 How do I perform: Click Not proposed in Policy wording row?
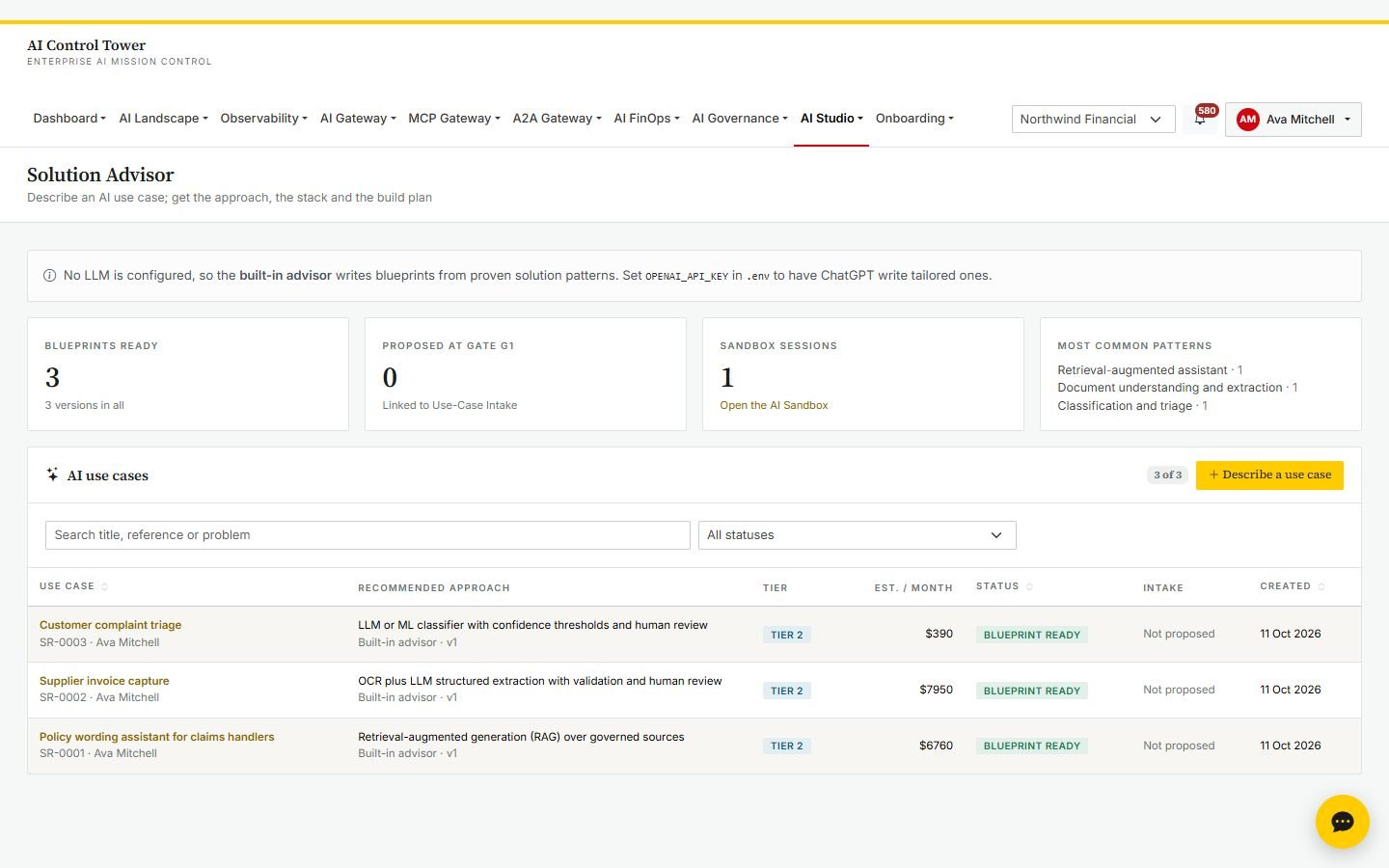click(1179, 746)
